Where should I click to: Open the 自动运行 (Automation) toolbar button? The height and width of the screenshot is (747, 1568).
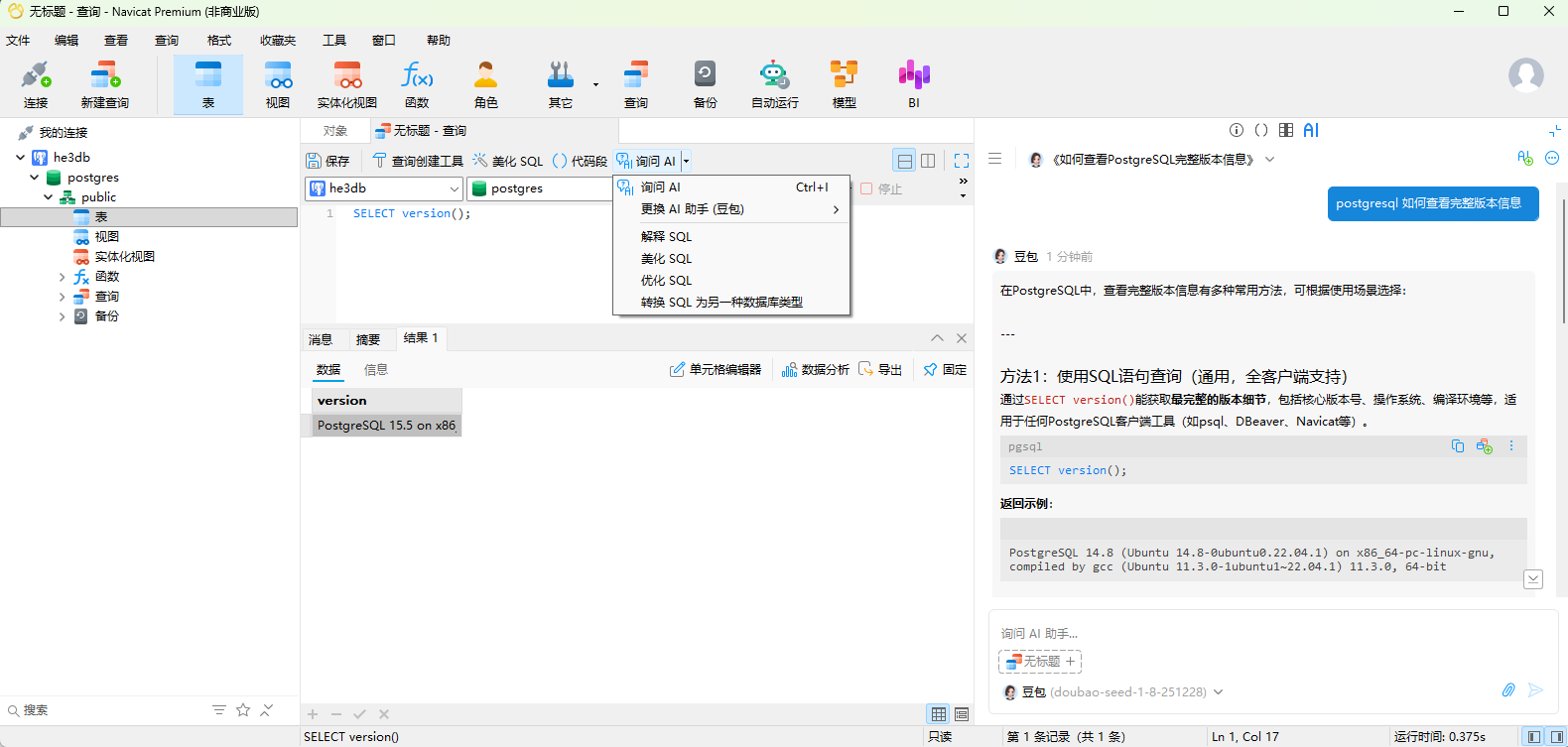775,84
